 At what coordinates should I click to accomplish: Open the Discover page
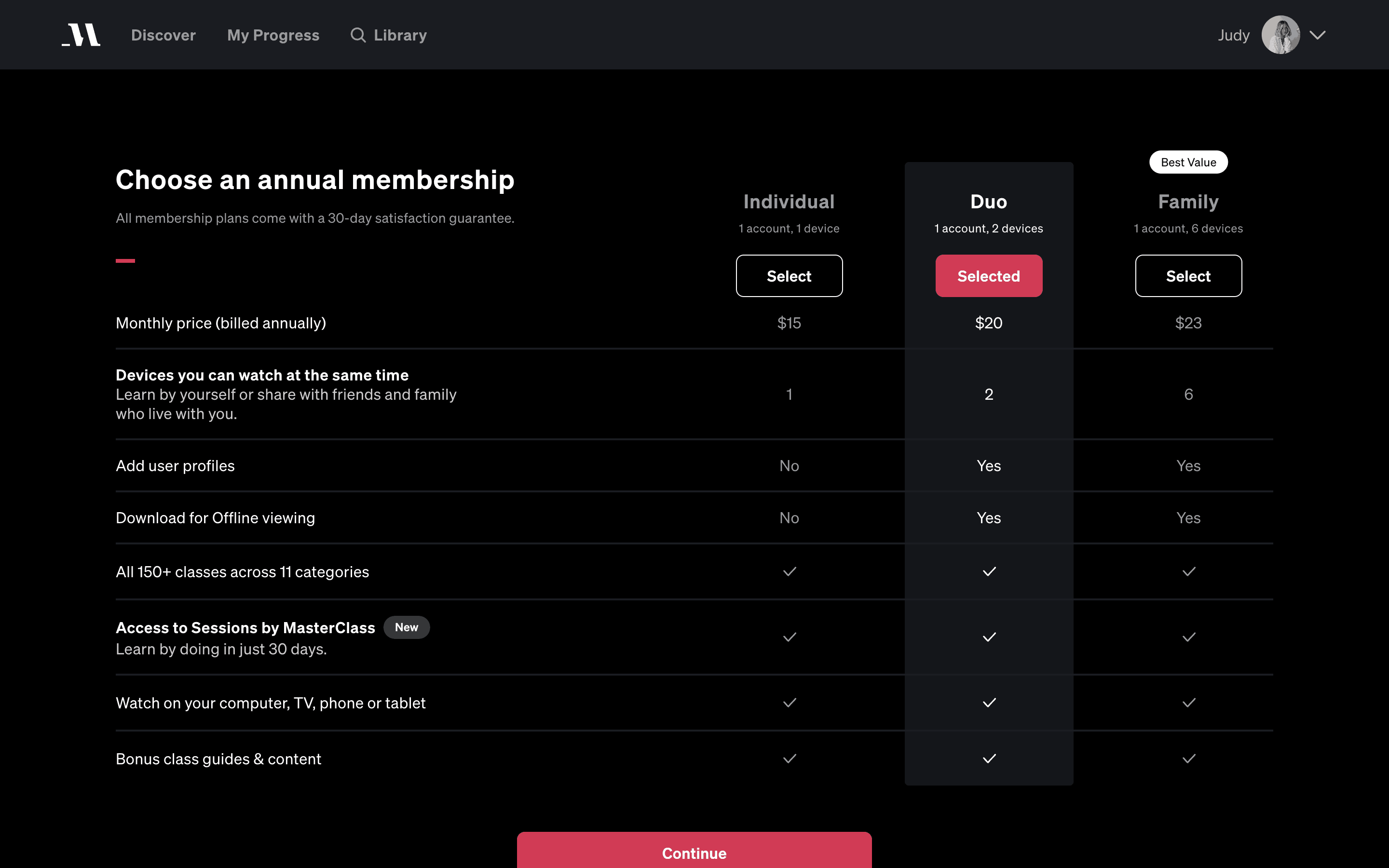163,35
